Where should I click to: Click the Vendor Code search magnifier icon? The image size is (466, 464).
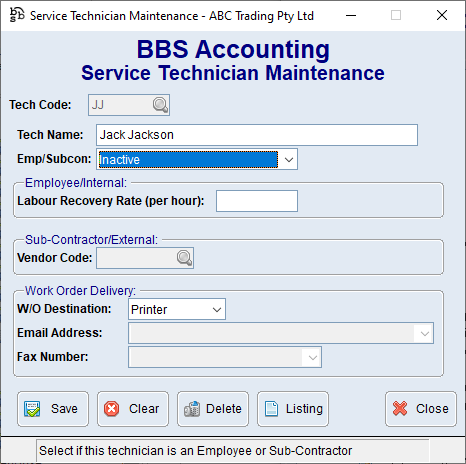tap(184, 258)
